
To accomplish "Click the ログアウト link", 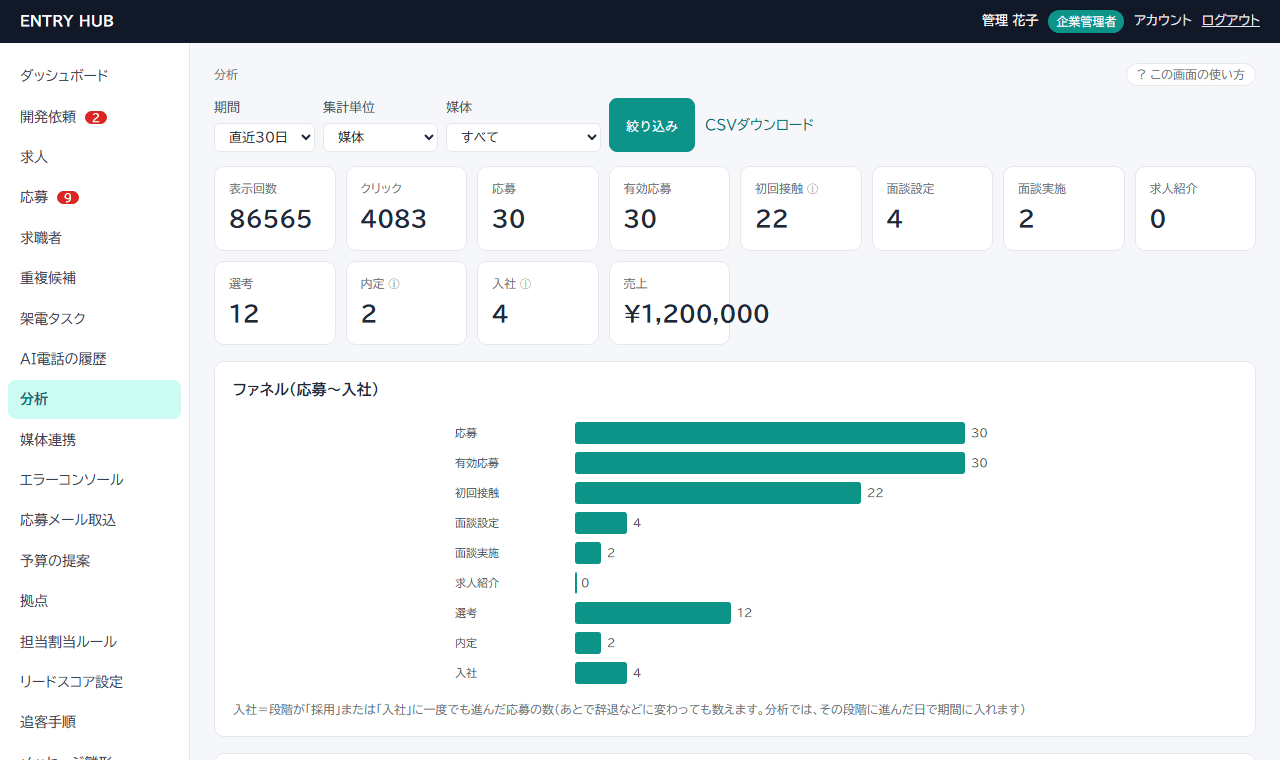I will (1231, 20).
